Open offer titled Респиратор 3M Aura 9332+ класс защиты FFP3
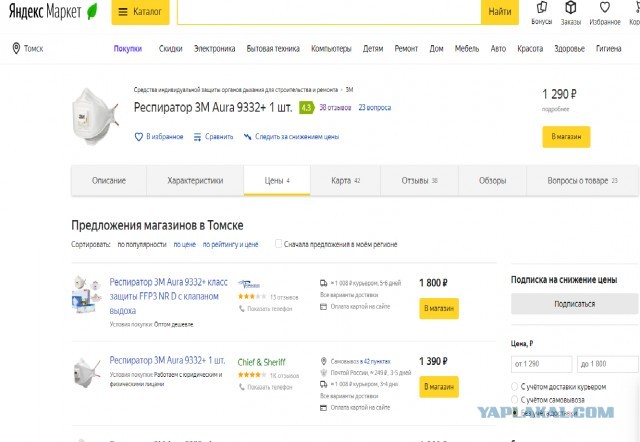Screen dimensions: 640x442 tap(169, 296)
